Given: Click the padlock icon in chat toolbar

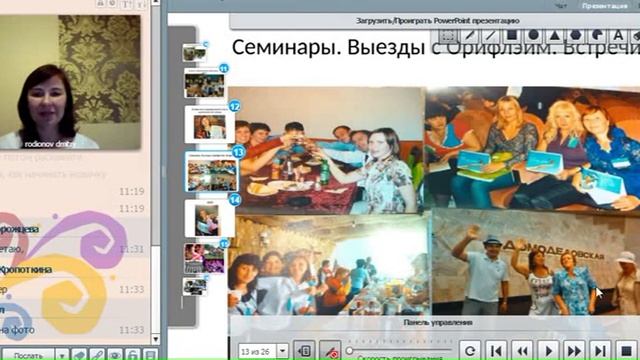Looking at the screenshot, I should click(133, 355).
